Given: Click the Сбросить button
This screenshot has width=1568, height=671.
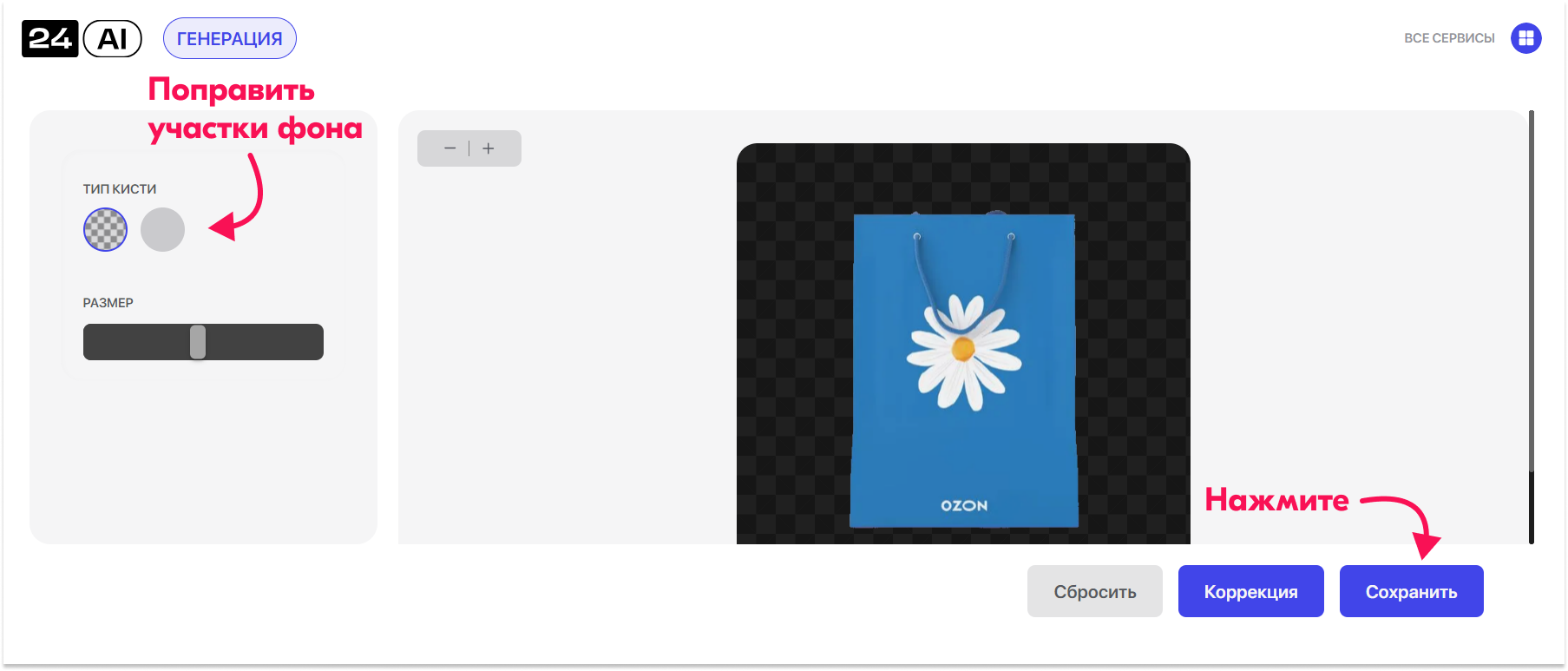Looking at the screenshot, I should click(1095, 591).
